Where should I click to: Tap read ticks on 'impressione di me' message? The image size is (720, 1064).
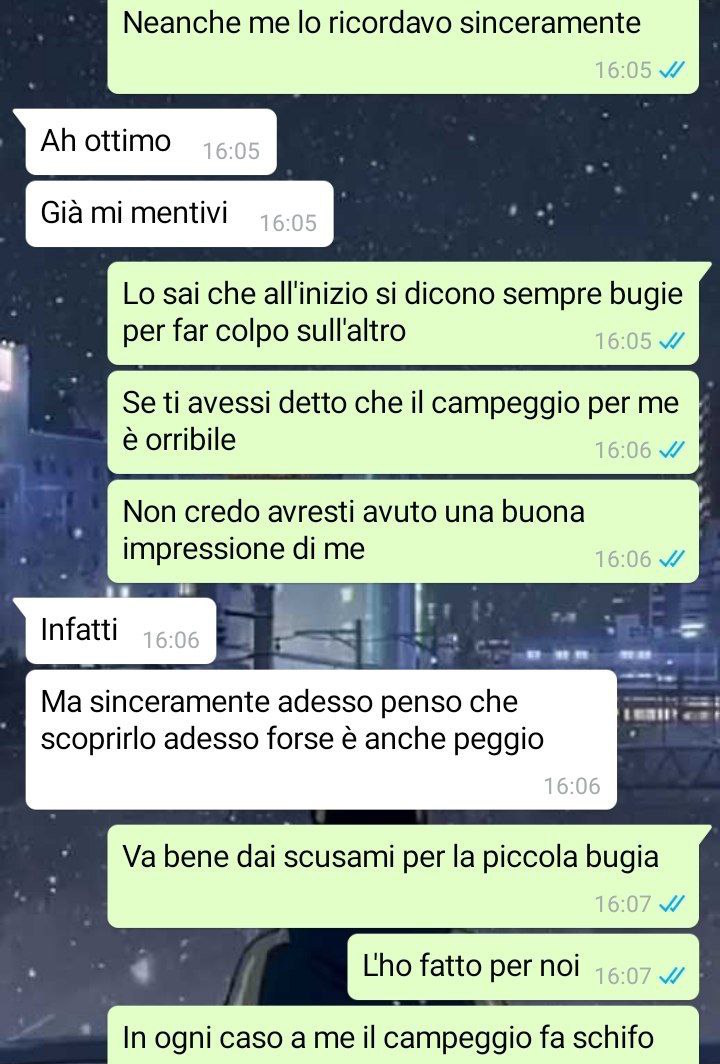point(672,558)
